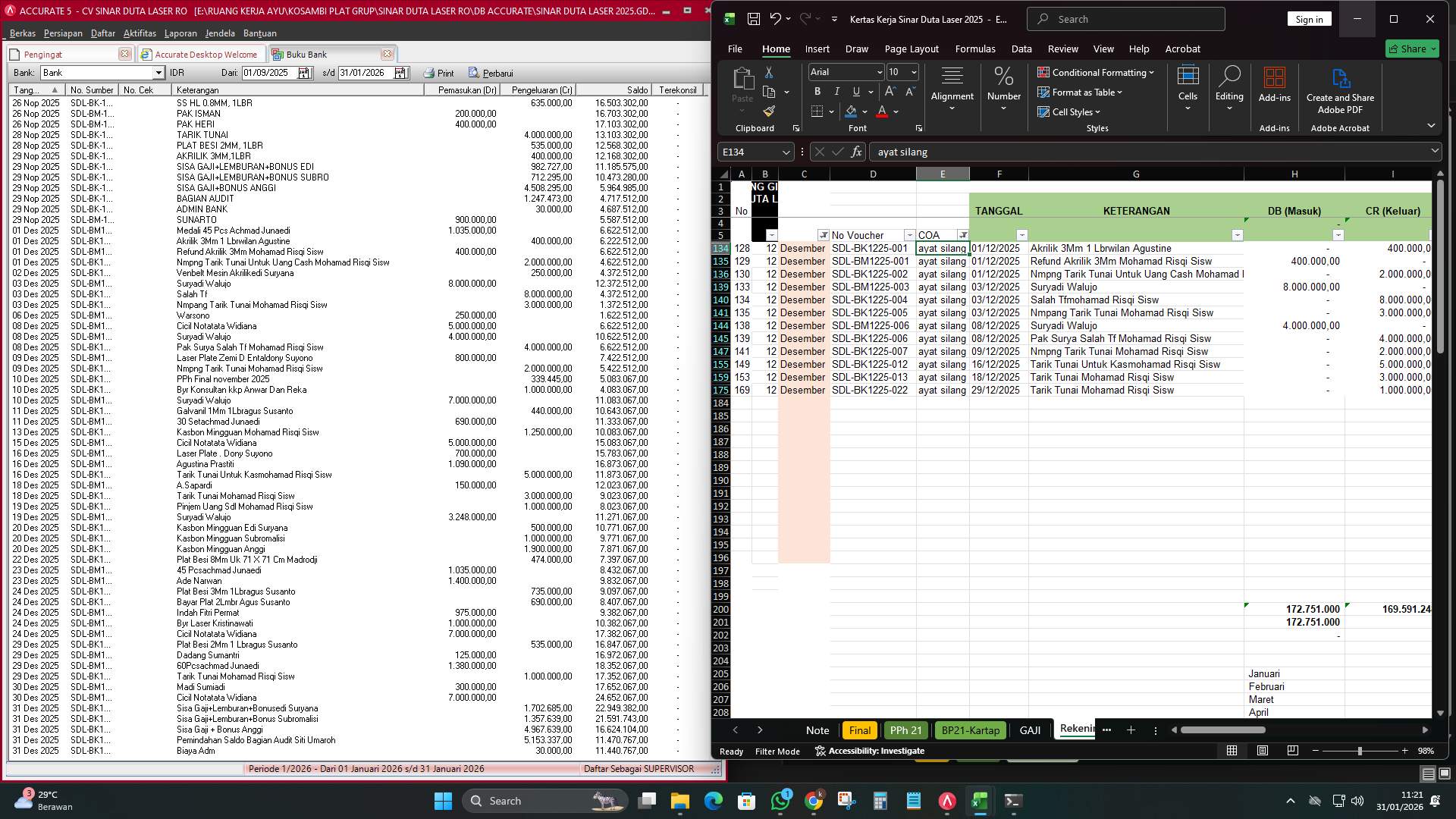Open the COA column filter dropdown
This screenshot has height=819, width=1456.
pos(963,235)
